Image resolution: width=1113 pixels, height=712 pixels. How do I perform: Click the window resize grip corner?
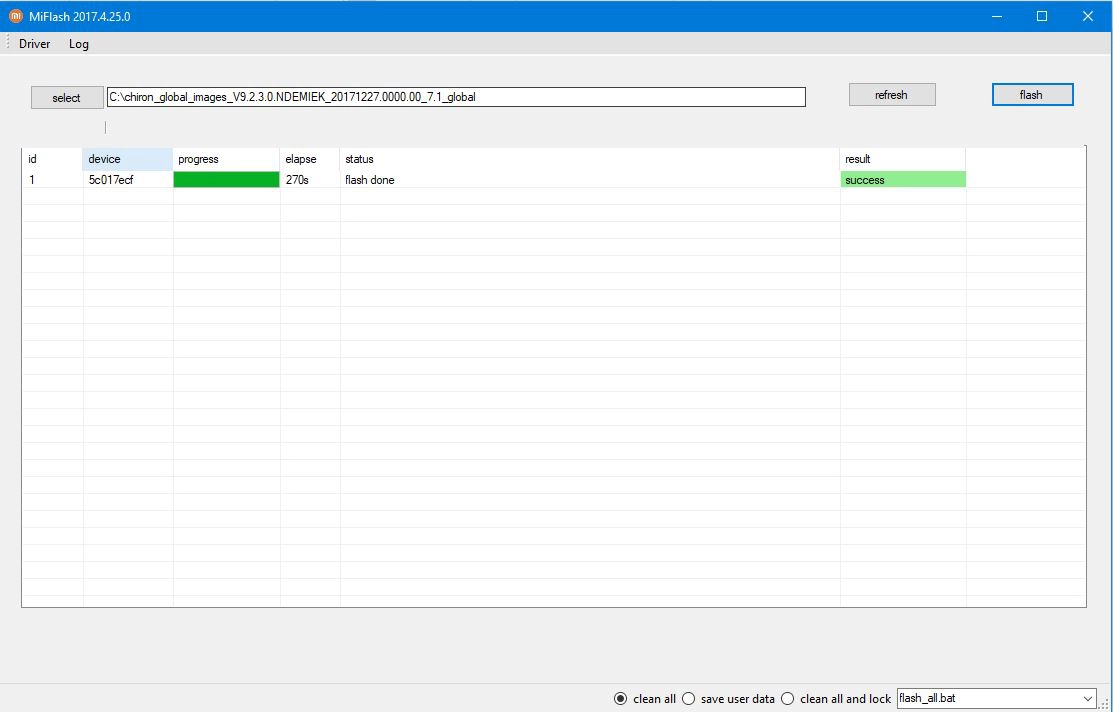point(1104,703)
